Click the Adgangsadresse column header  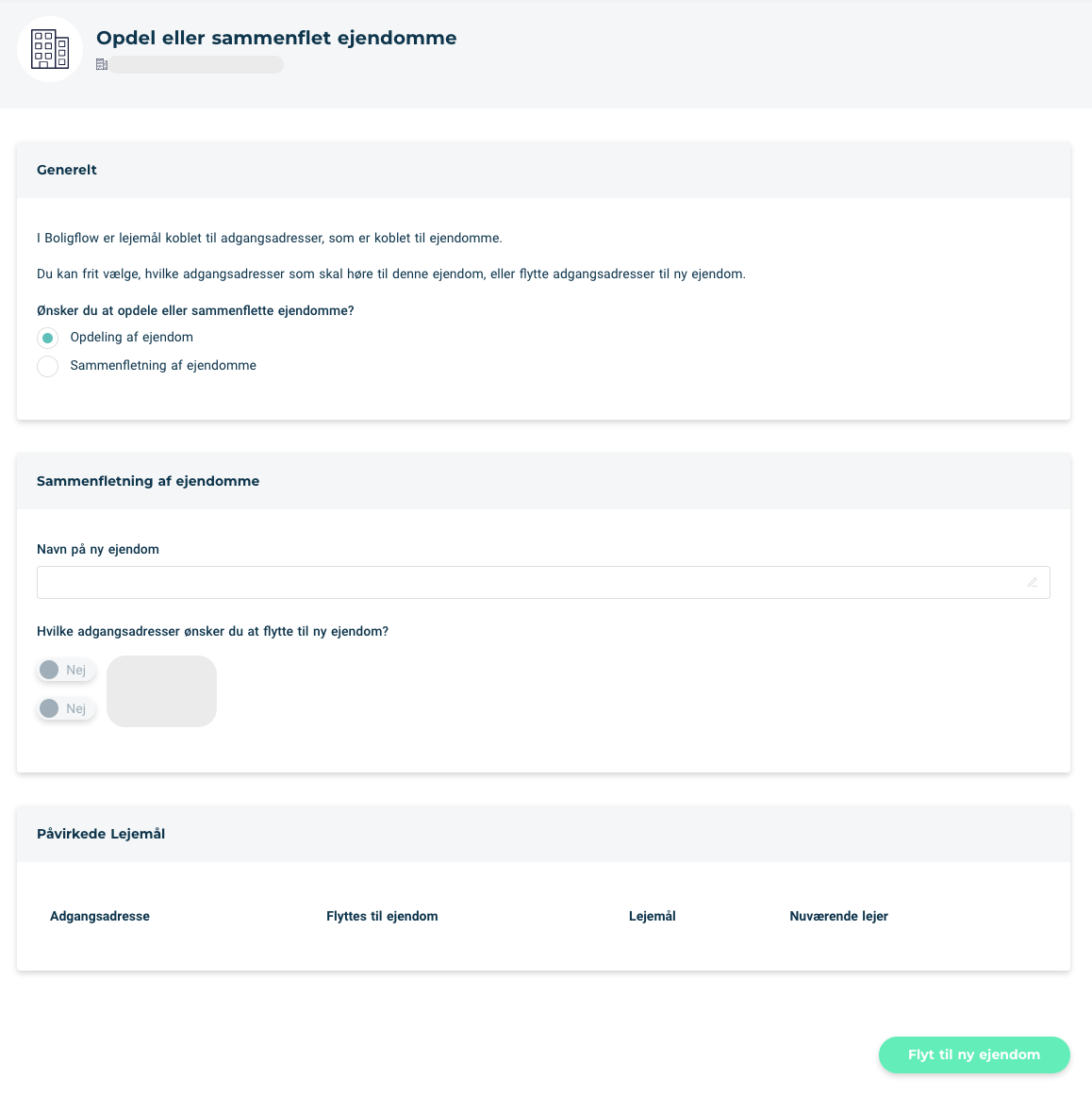100,916
